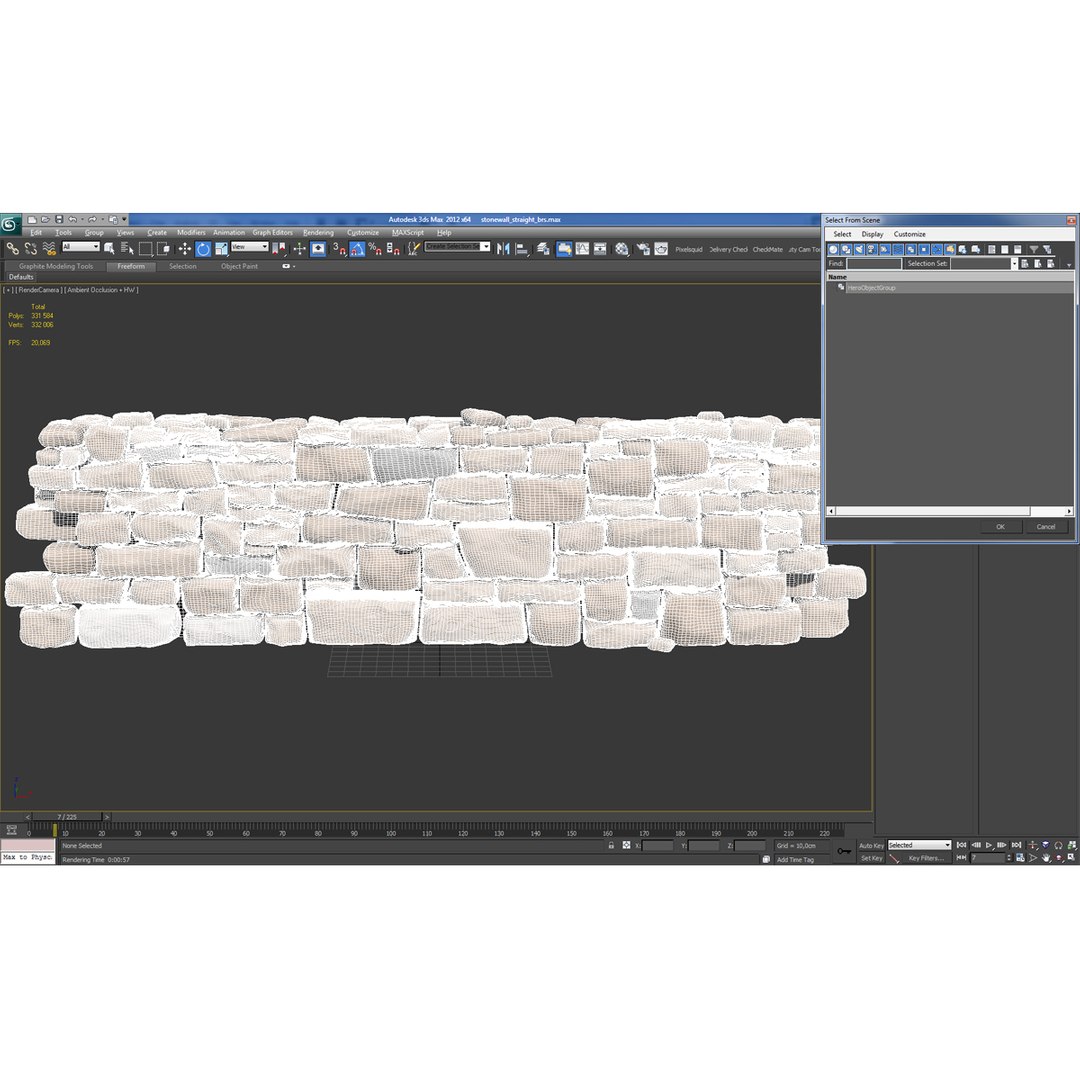Viewport: 1080px width, 1080px height.
Task: Select the Select and Rotate tool
Action: (203, 249)
